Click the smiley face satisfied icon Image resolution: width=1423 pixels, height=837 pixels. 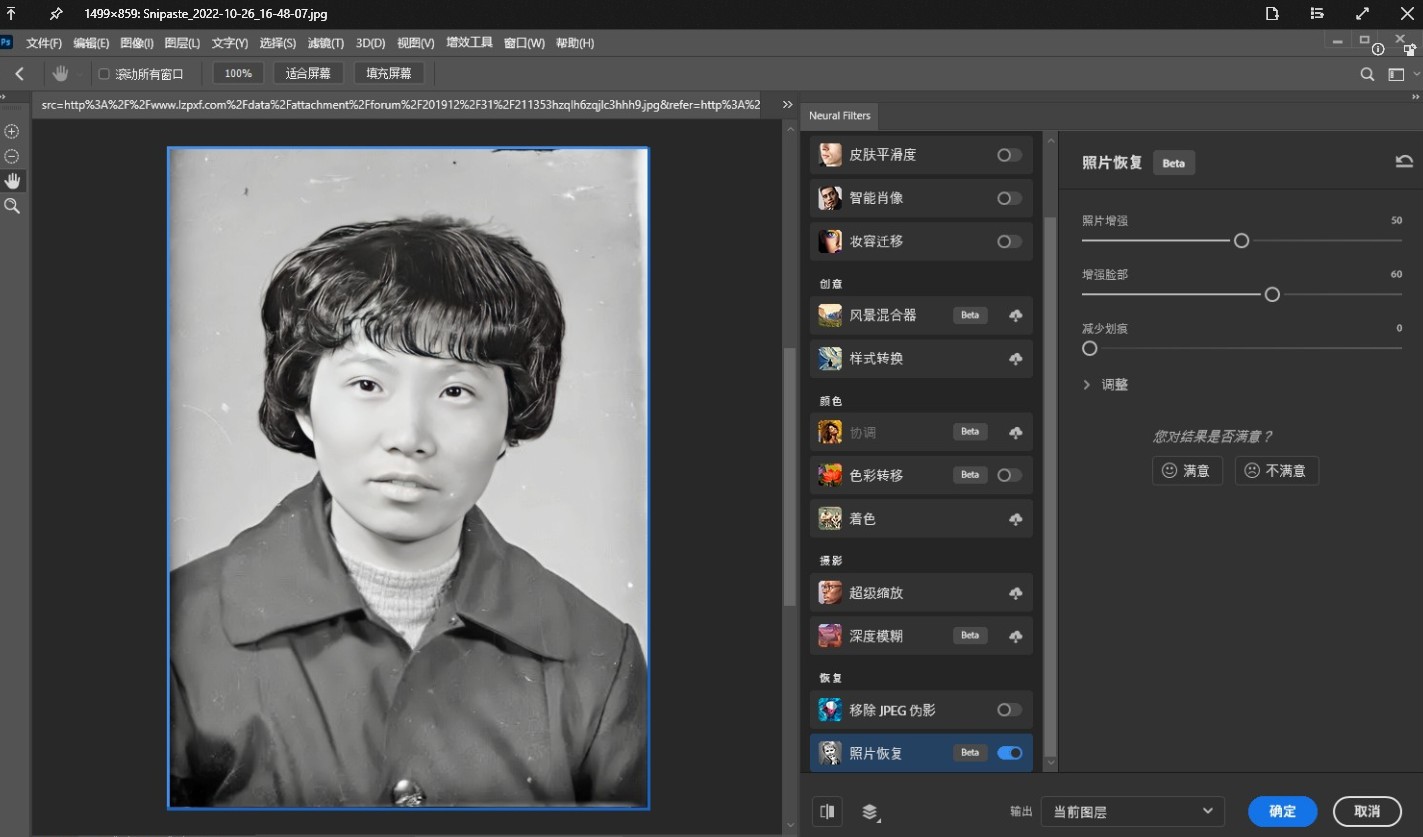point(1169,470)
